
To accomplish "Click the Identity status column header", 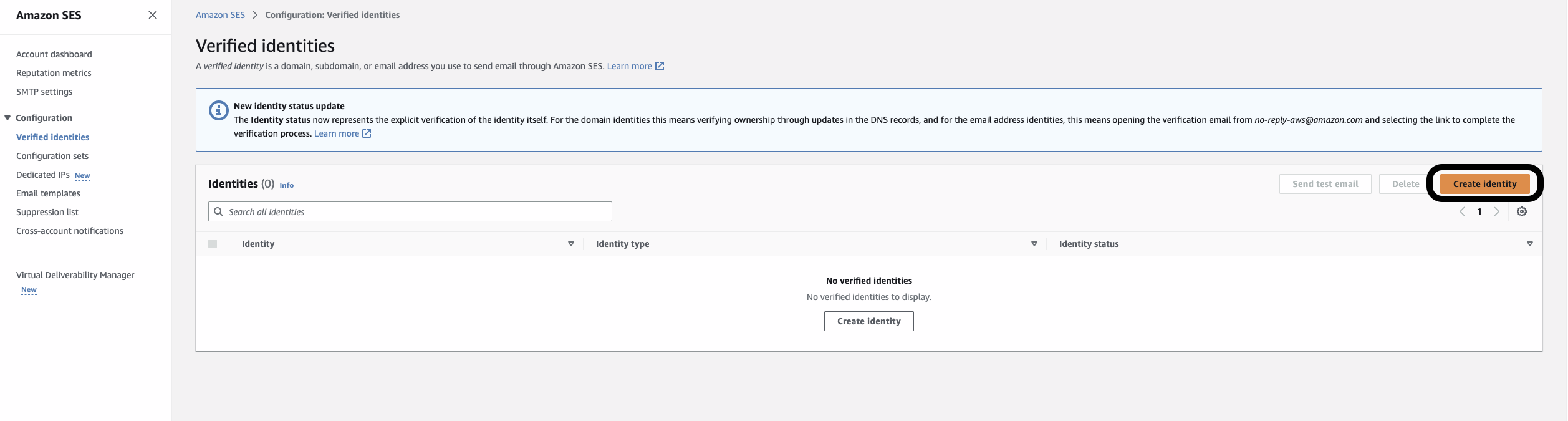I will click(1089, 244).
